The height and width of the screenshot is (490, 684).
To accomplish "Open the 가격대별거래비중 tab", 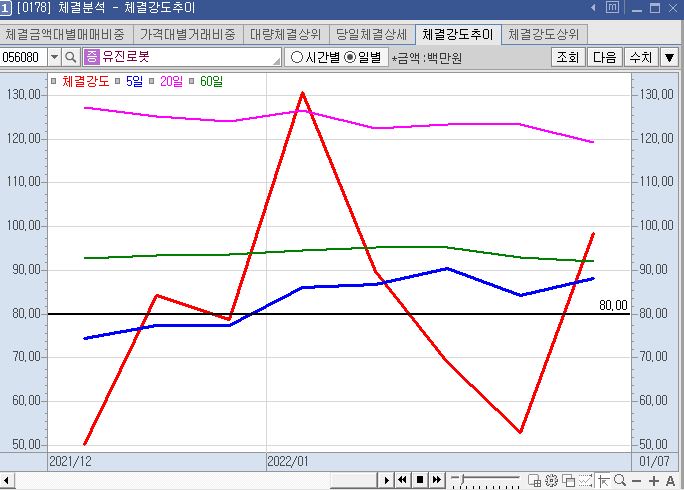I will point(187,34).
